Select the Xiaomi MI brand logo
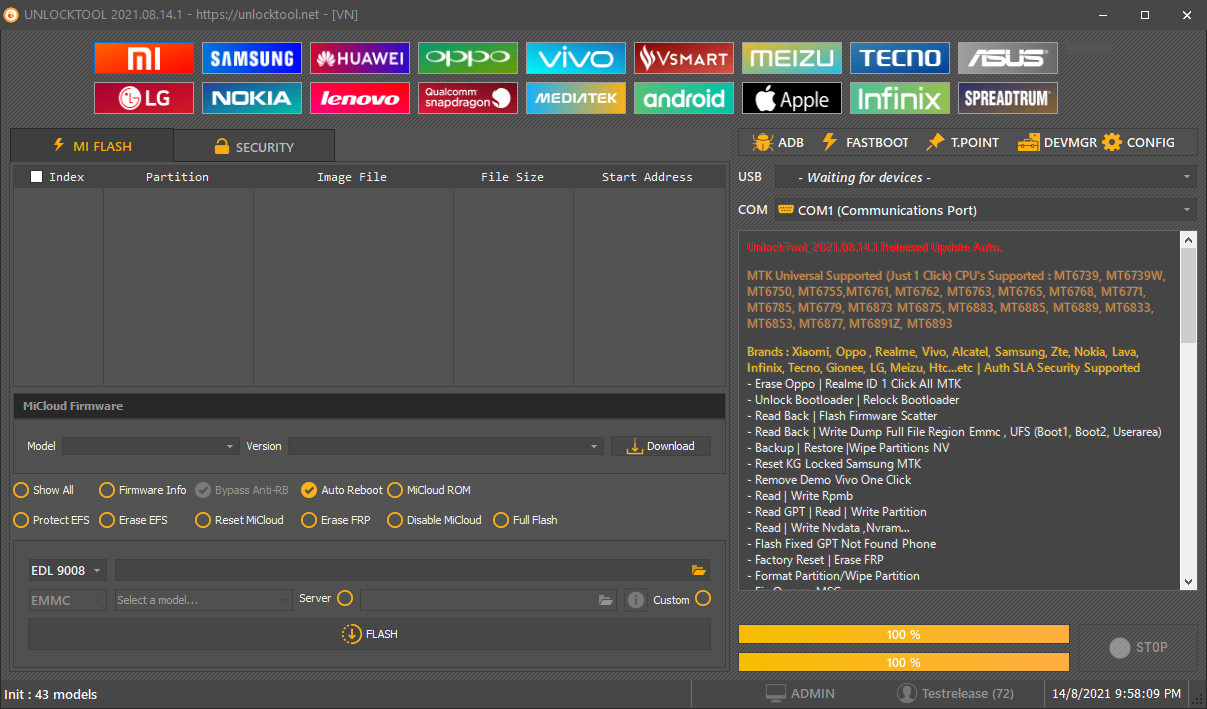The height and width of the screenshot is (709, 1207). pos(144,58)
